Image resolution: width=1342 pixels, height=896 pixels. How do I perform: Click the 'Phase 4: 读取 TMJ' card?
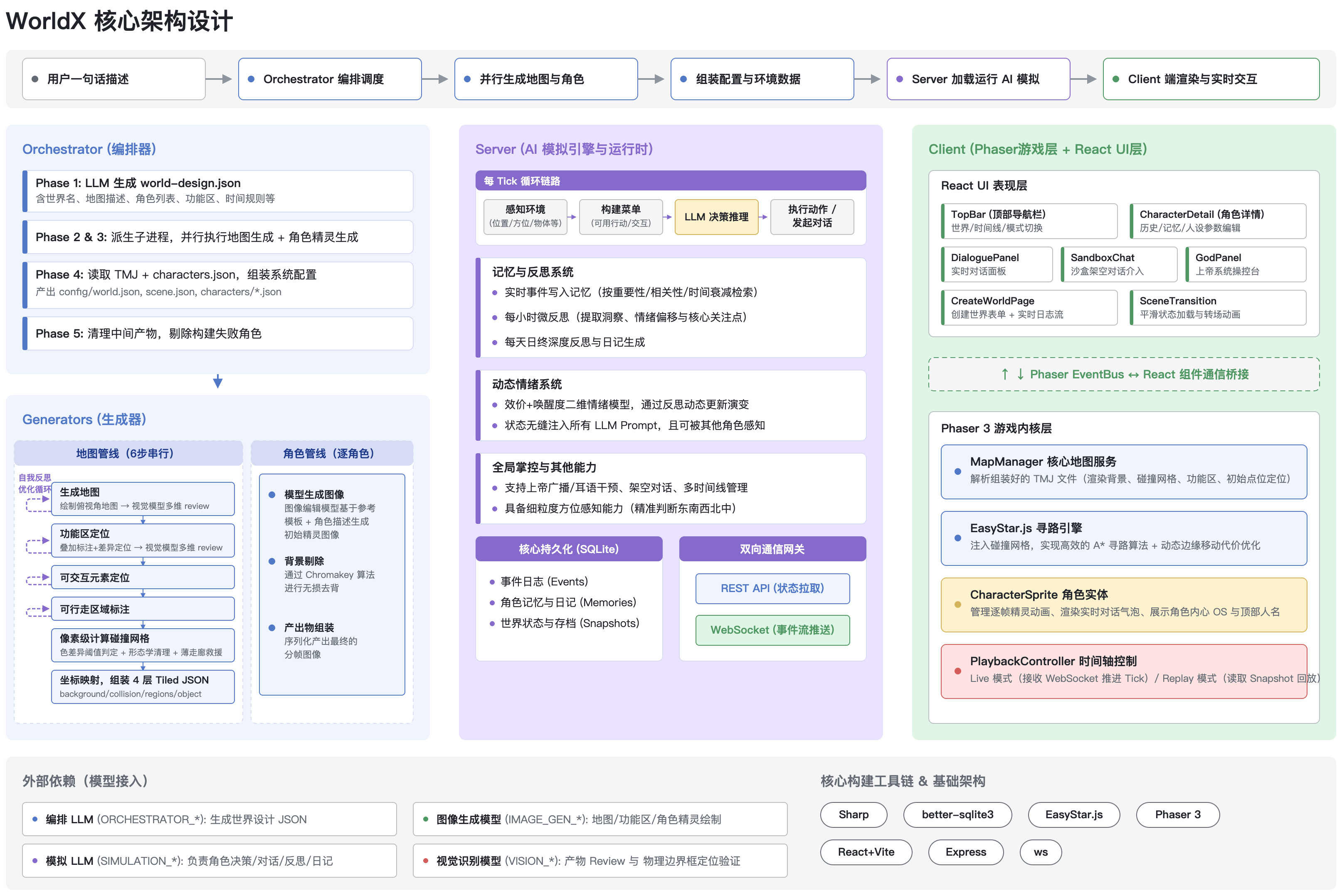(x=218, y=284)
